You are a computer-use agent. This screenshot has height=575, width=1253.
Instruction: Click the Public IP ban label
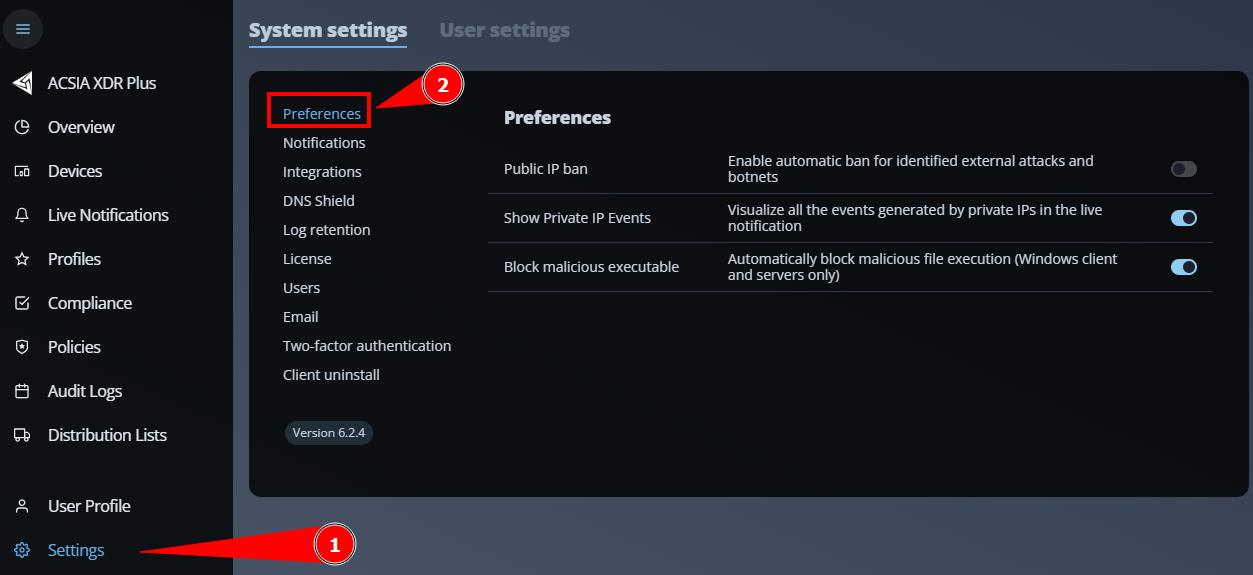pos(546,169)
